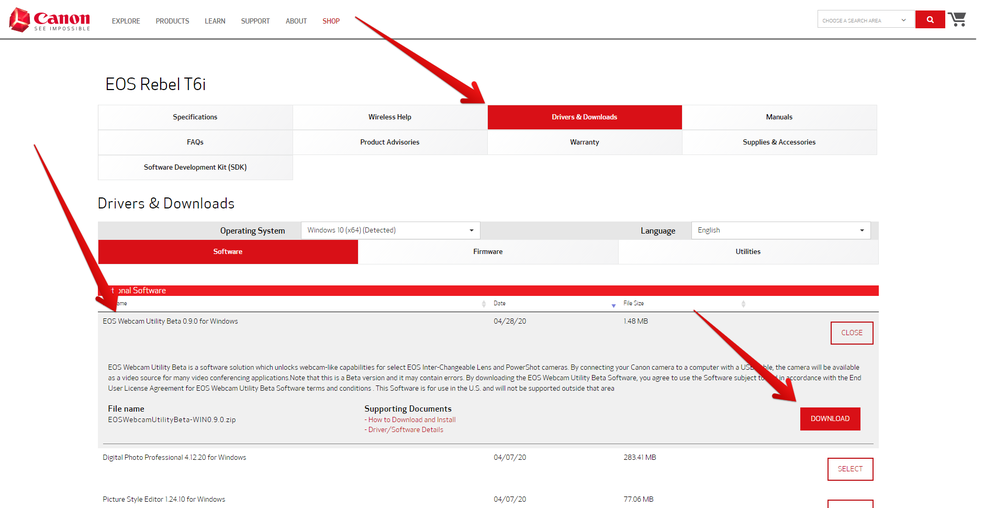Viewport: 984px width, 508px height.
Task: Open Software Development Kit (SDK) tab
Action: (195, 168)
